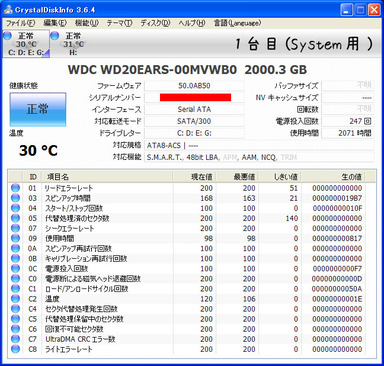Click the CrystalDiskInfo title bar icon
This screenshot has height=366, width=384.
pyautogui.click(x=8, y=10)
